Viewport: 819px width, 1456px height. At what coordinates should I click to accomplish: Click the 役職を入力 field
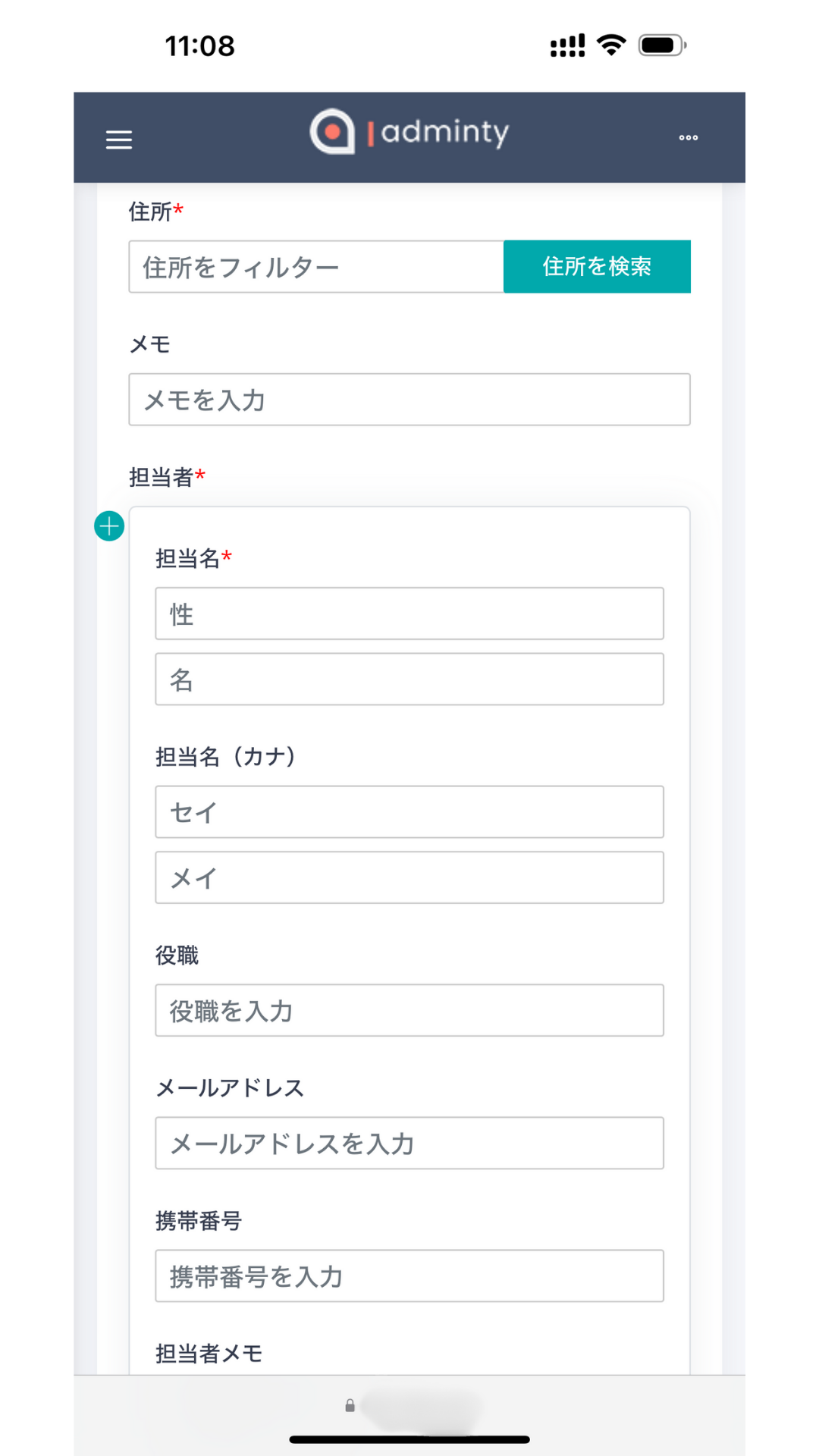[409, 1011]
